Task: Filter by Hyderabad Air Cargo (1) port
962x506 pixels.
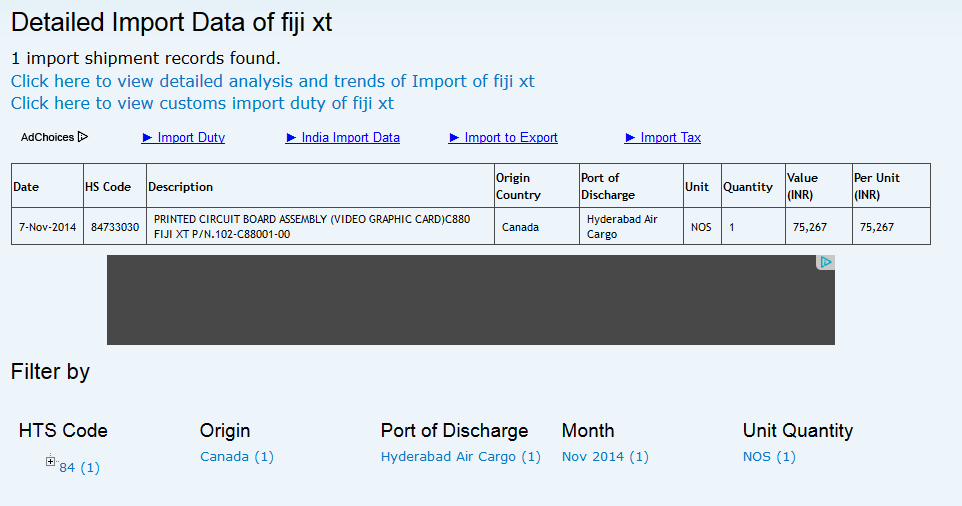Action: point(460,457)
